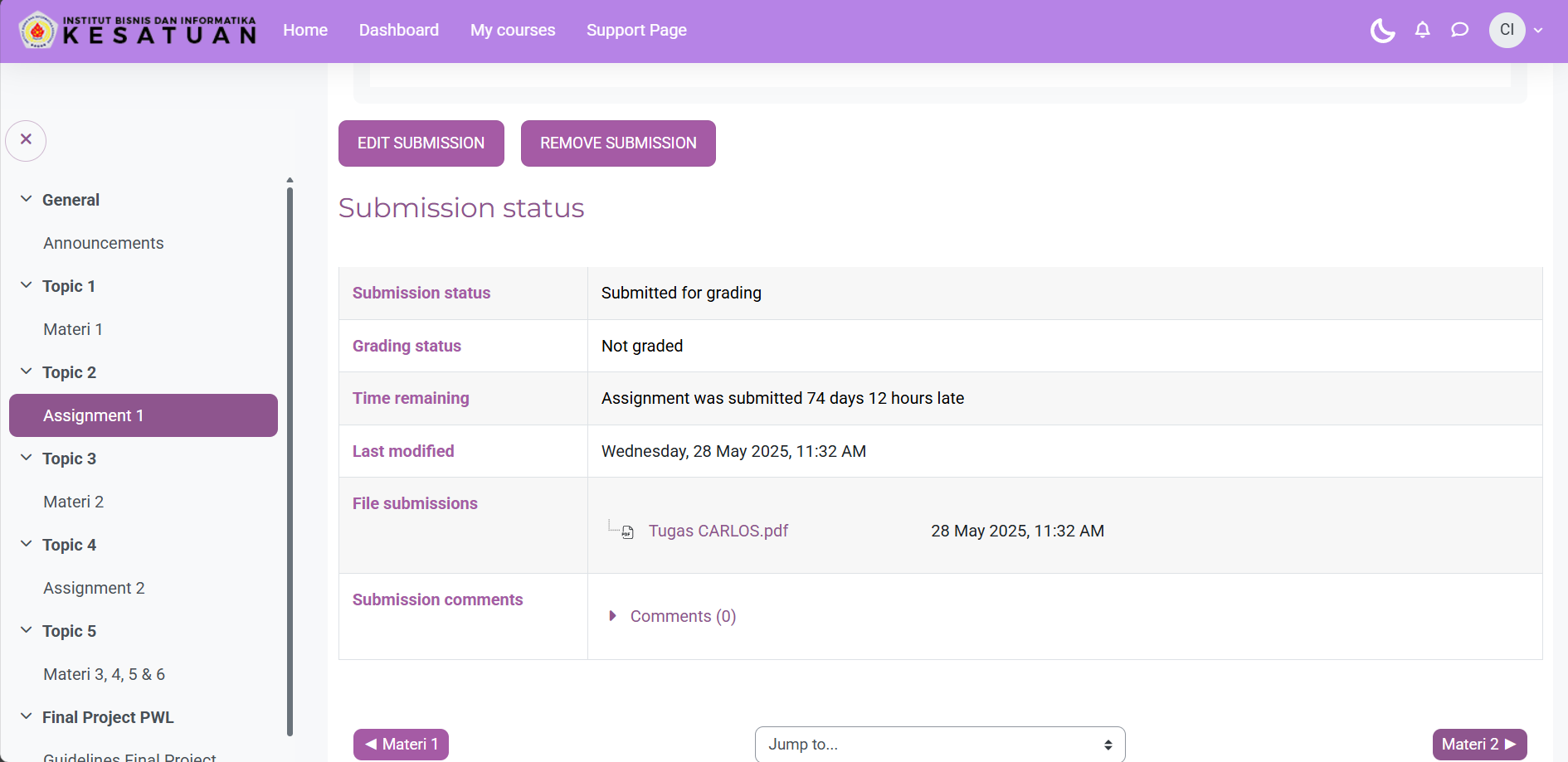Image resolution: width=1568 pixels, height=762 pixels.
Task: Open notifications bell icon
Action: [1422, 31]
